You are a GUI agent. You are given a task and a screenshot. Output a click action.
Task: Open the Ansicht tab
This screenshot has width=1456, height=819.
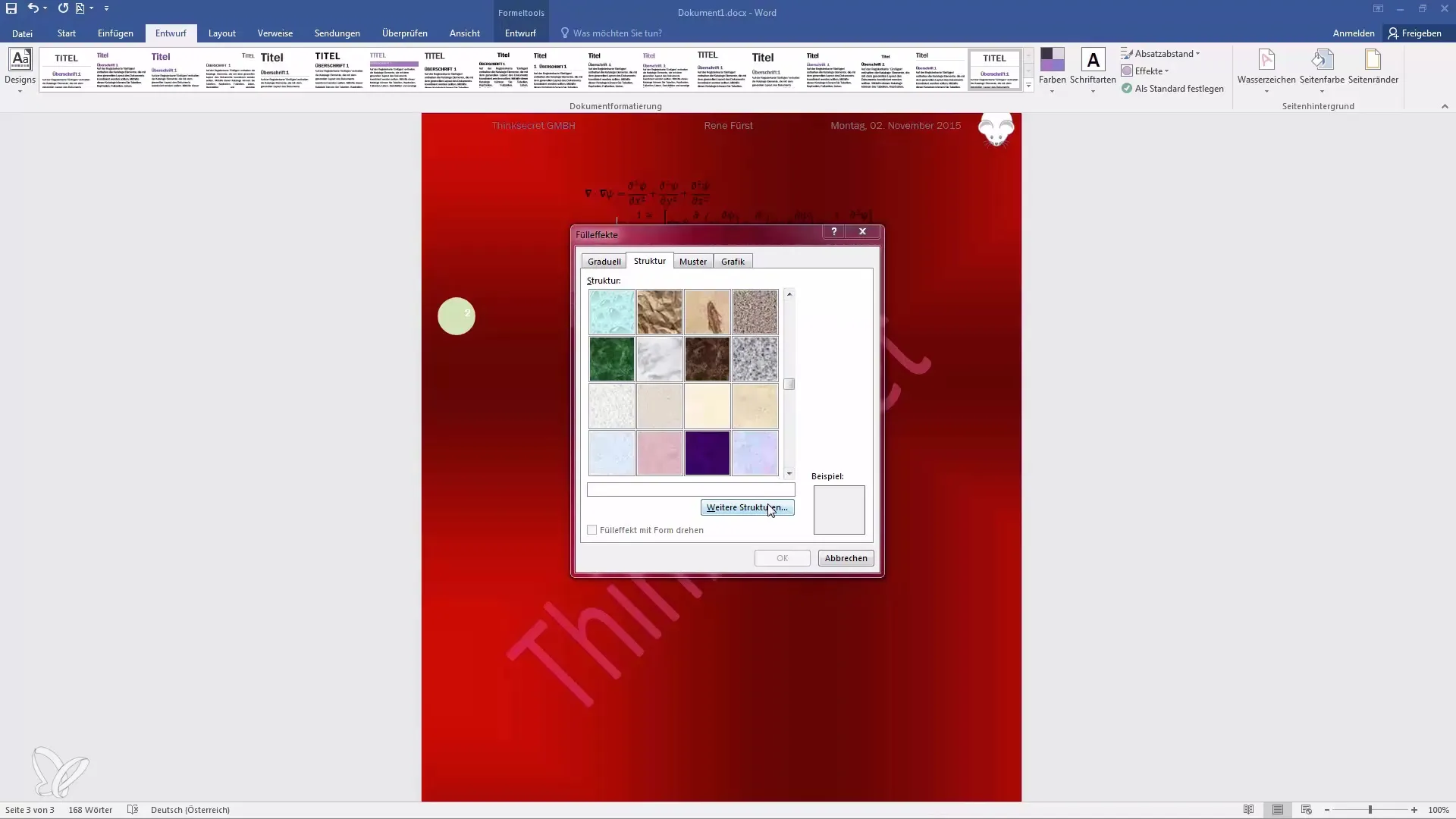tap(465, 33)
